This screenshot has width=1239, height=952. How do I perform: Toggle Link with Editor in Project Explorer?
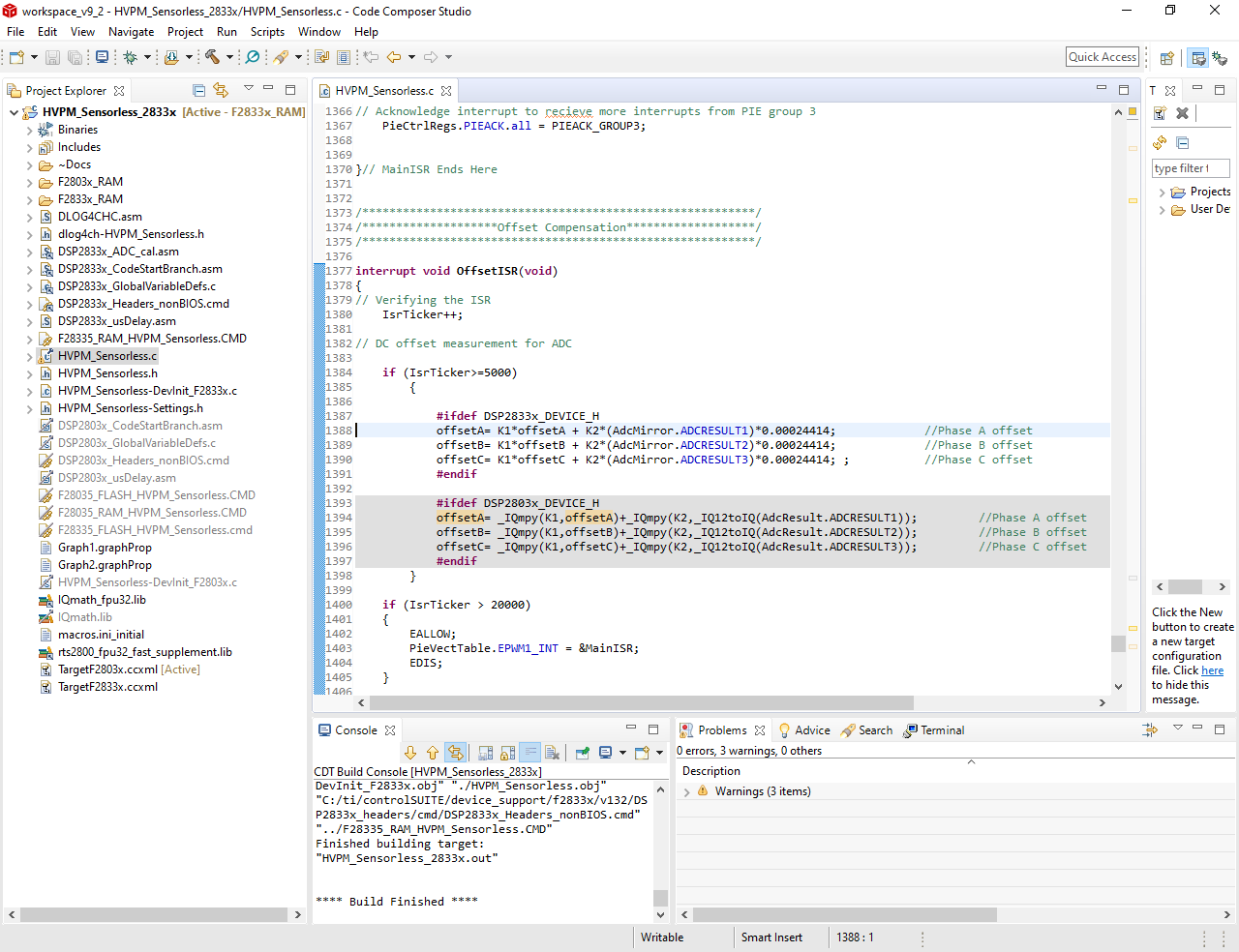(x=221, y=90)
